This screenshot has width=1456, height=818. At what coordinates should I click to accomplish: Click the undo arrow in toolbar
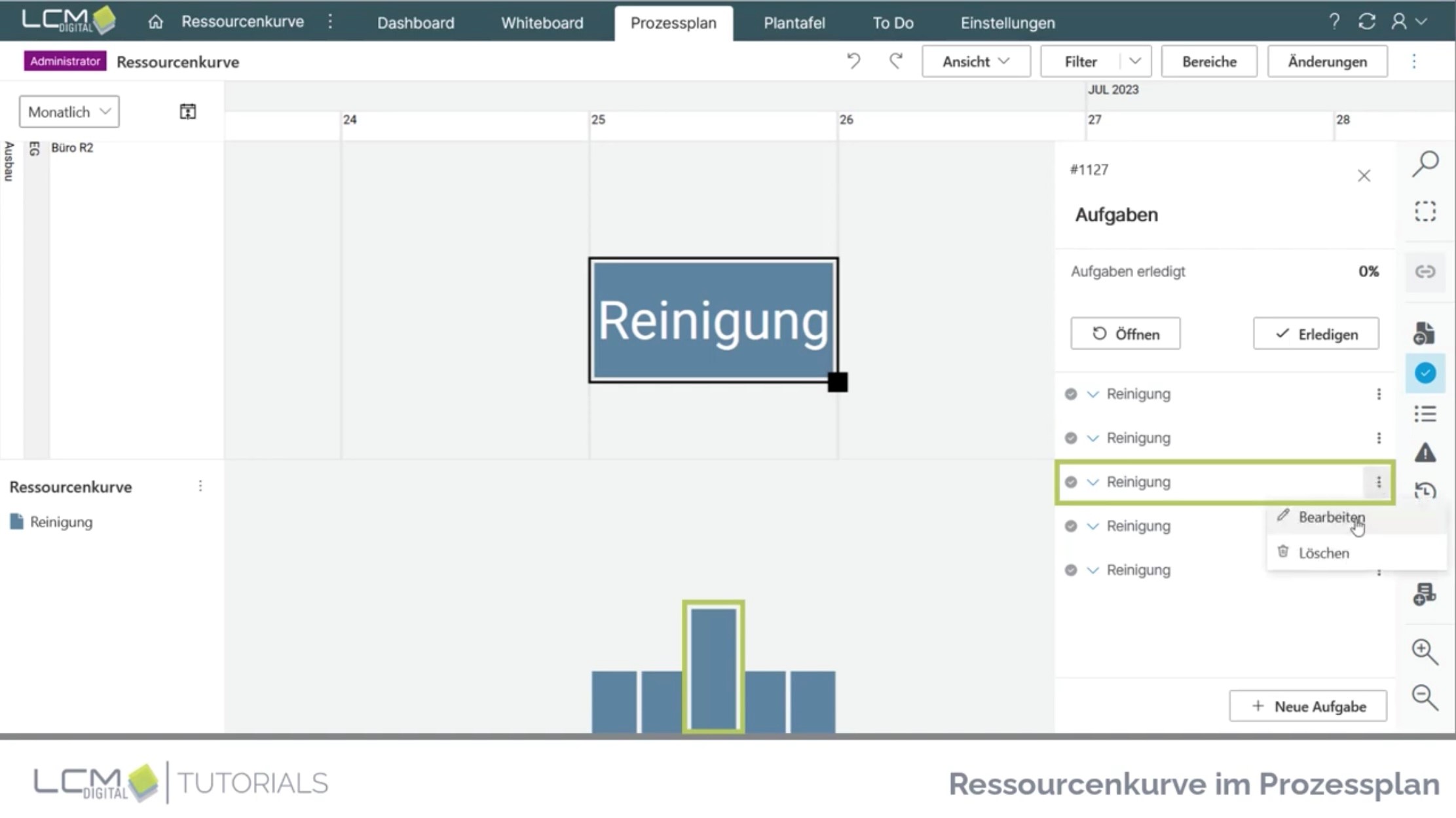[x=853, y=62]
